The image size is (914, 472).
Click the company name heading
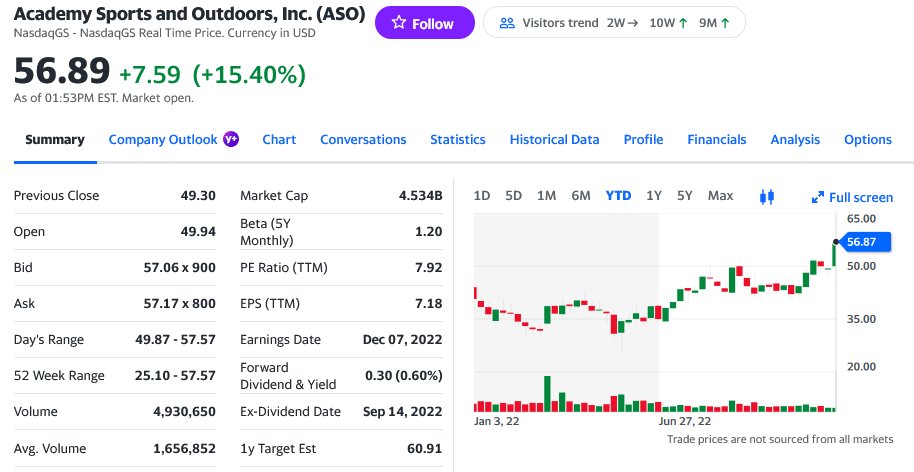189,13
